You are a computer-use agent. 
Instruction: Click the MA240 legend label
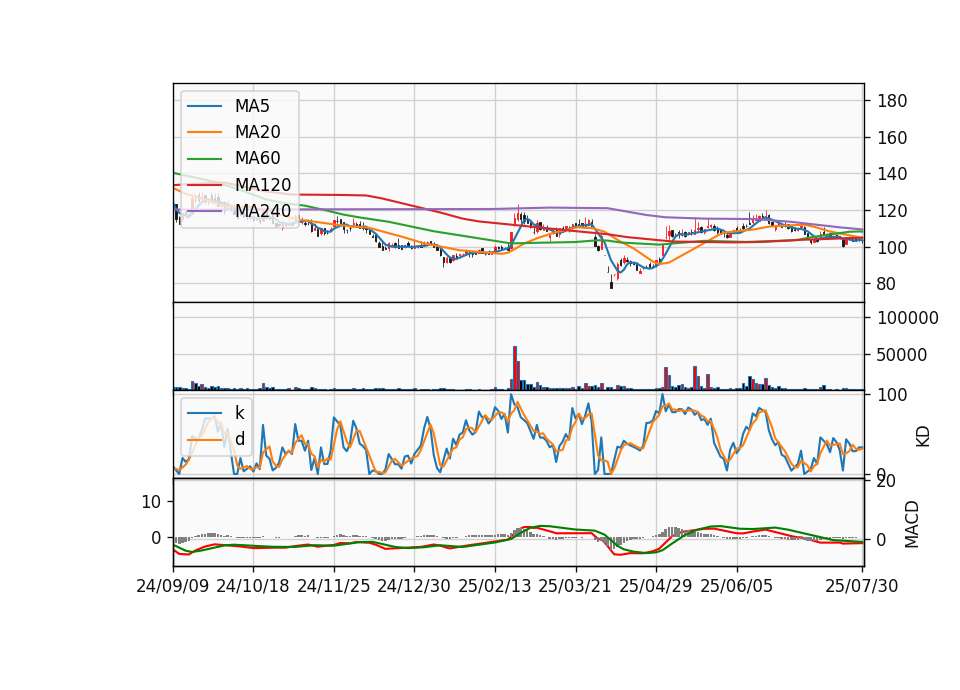[x=263, y=211]
